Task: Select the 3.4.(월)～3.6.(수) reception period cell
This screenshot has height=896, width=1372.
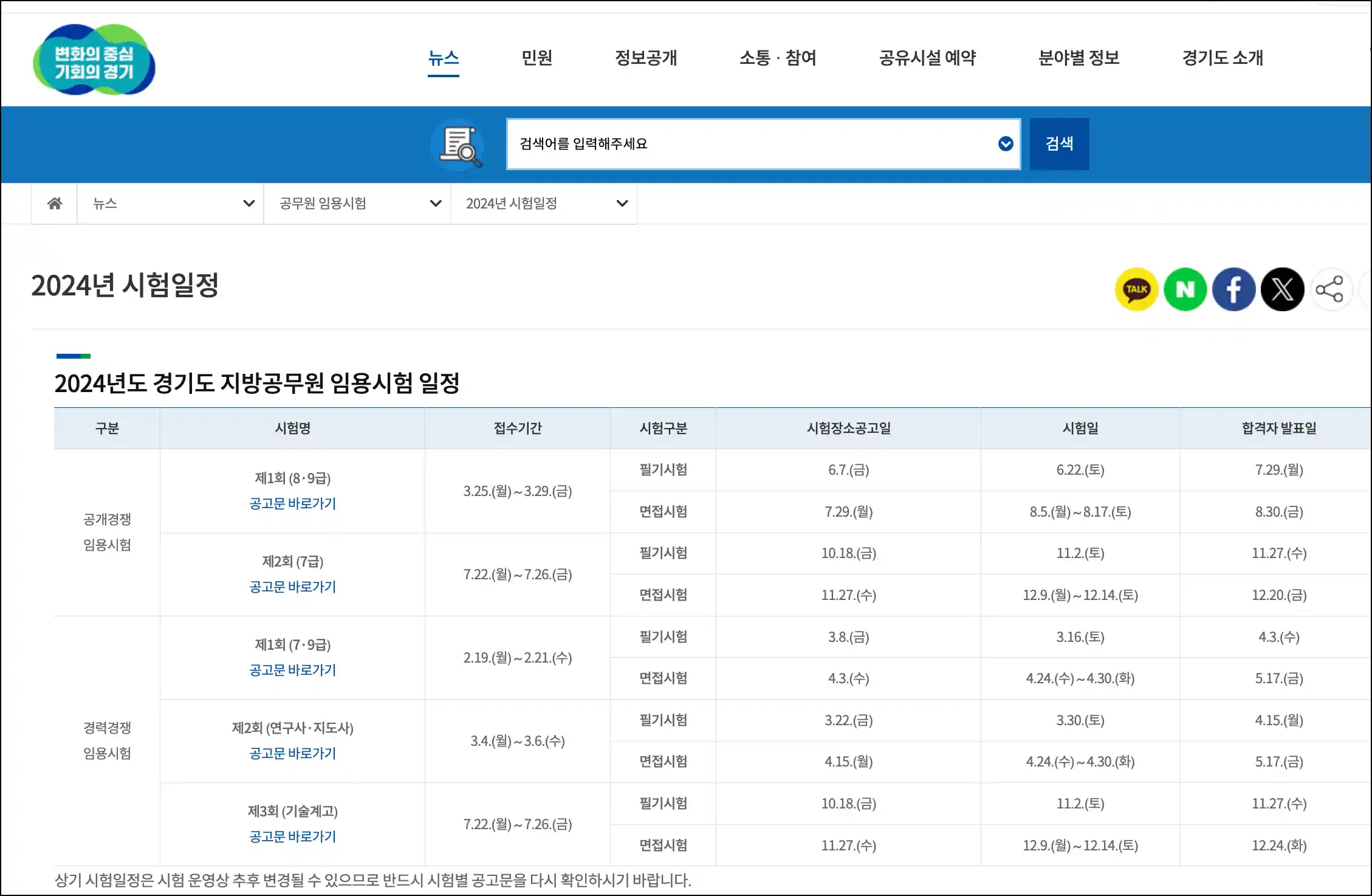Action: click(518, 741)
